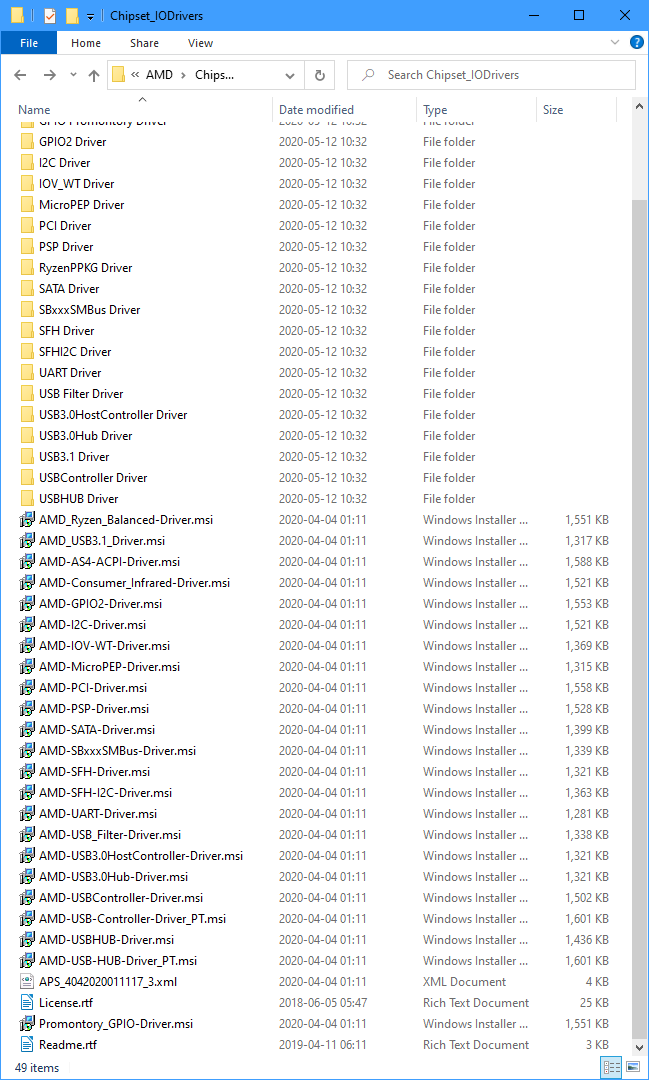Select AMD-SATA-Driver.msi installer icon
The width and height of the screenshot is (649, 1080).
point(27,730)
